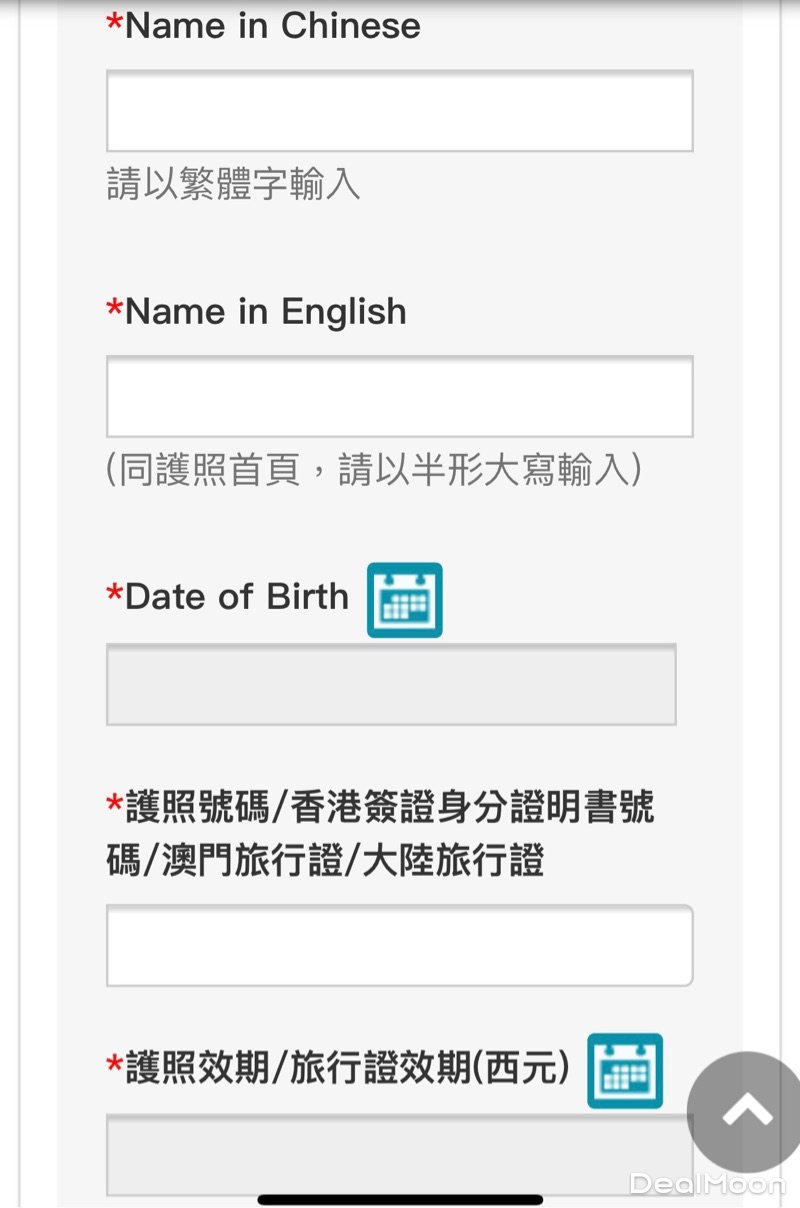The width and height of the screenshot is (800, 1208).
Task: Click the "Date of Birth" label text
Action: point(236,597)
